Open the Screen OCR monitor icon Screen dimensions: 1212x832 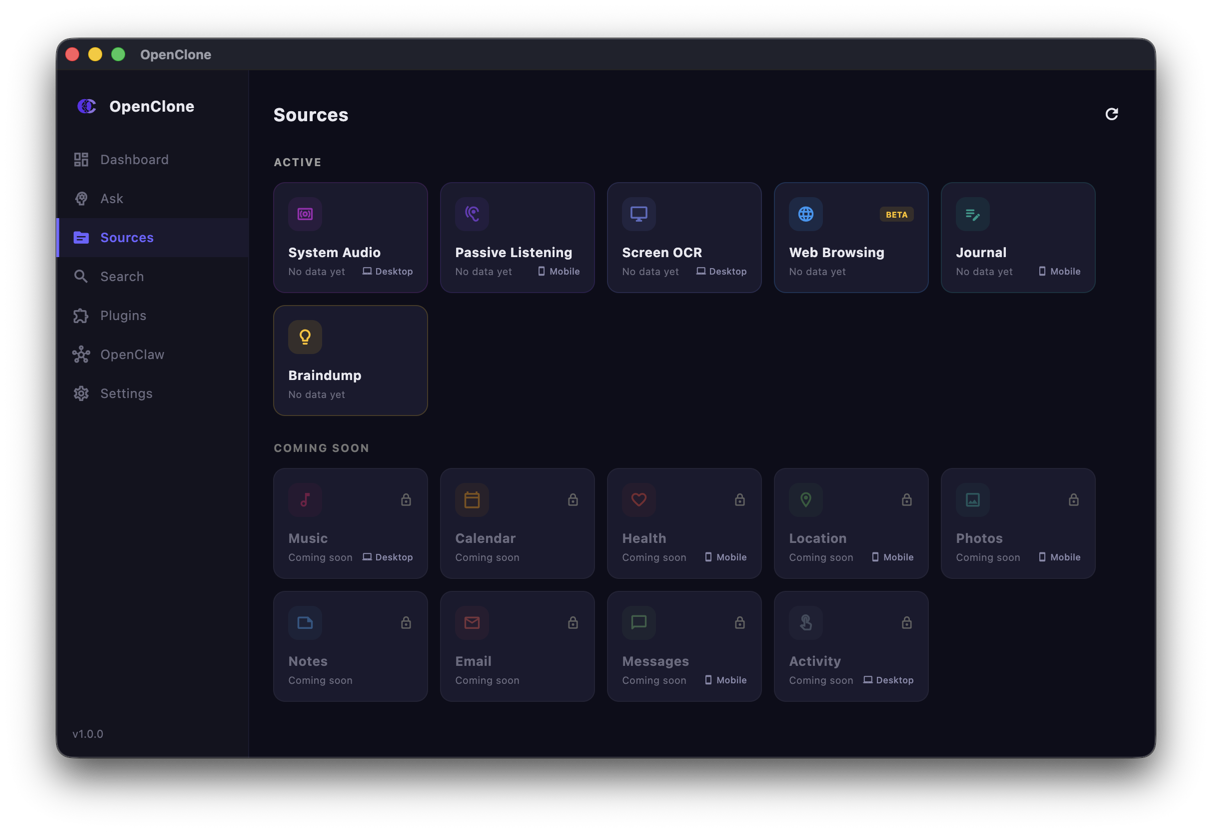tap(638, 213)
